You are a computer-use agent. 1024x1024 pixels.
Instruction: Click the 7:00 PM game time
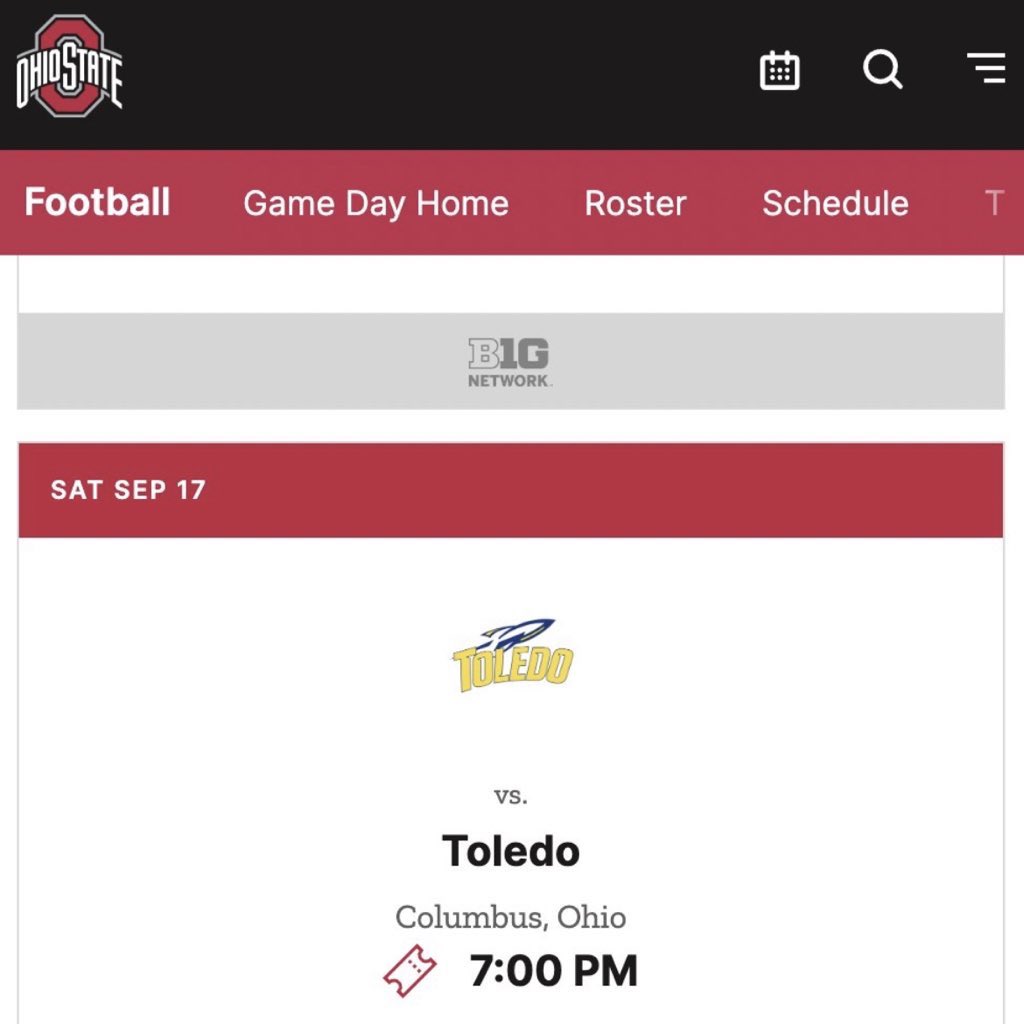click(x=554, y=970)
